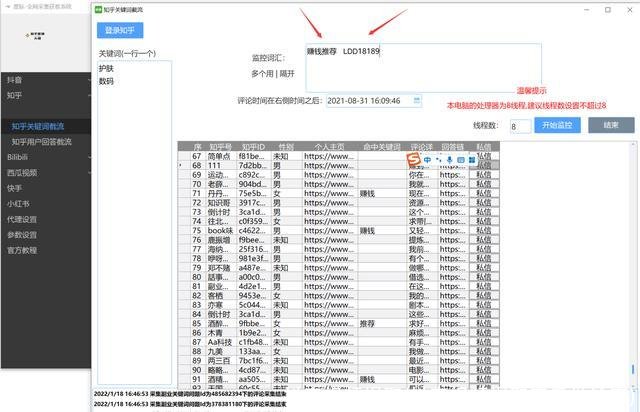This screenshot has width=640, height=412.
Task: Click keyword 护肤 in keyword list
Action: [106, 69]
